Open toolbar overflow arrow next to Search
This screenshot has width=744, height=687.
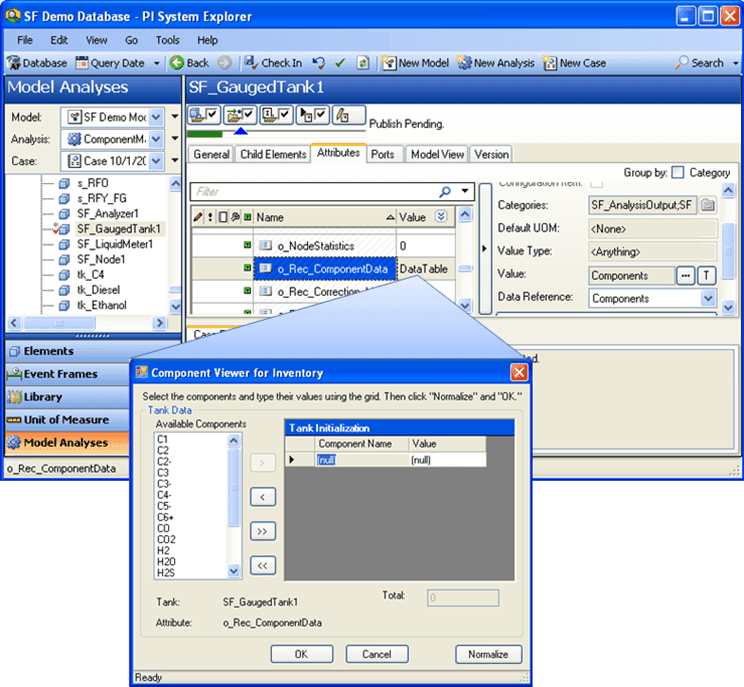(735, 63)
